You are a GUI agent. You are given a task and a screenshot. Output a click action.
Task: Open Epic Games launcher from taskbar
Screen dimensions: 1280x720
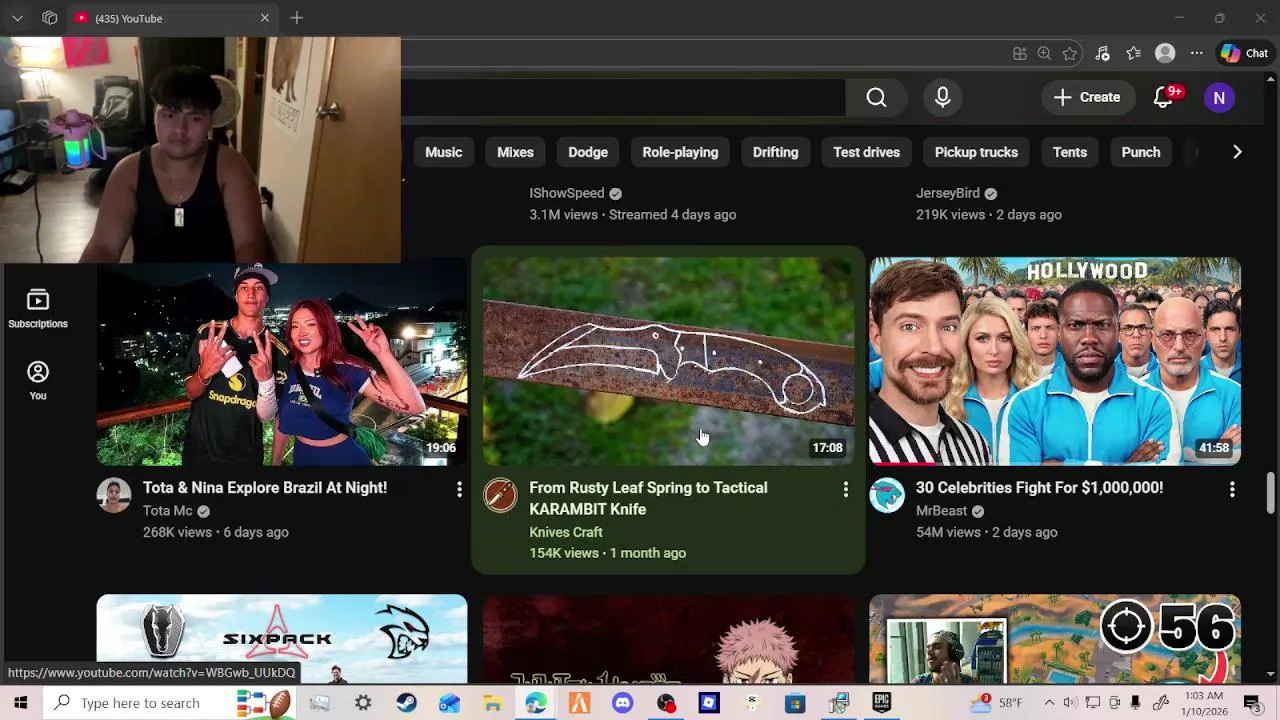pyautogui.click(x=881, y=703)
